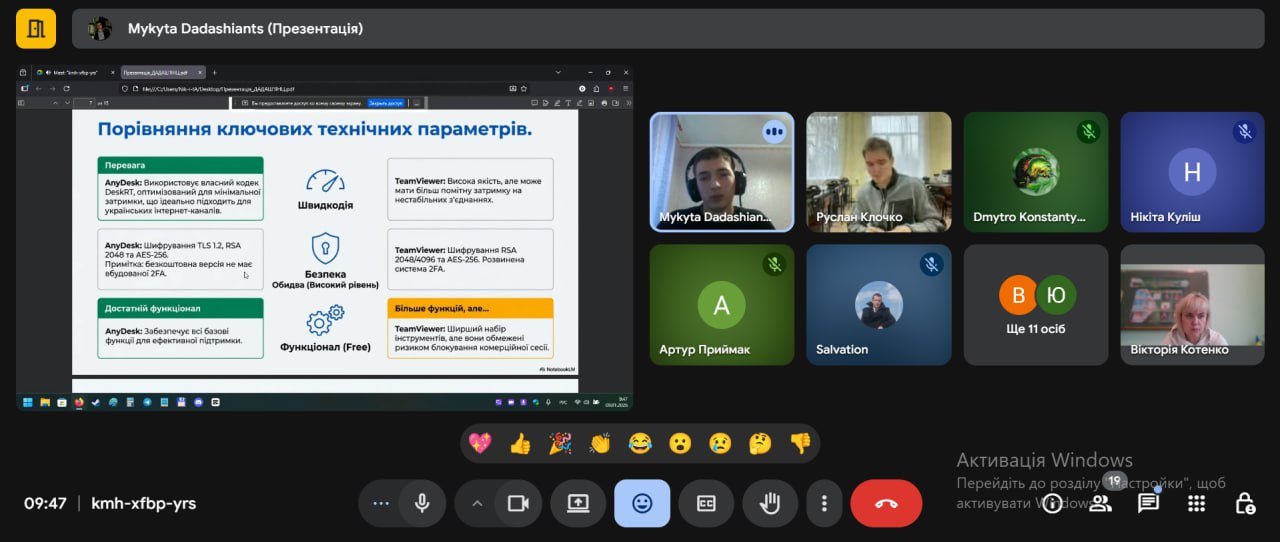Leave the call with red hang-up button
Viewport: 1280px width, 542px height.
(886, 503)
